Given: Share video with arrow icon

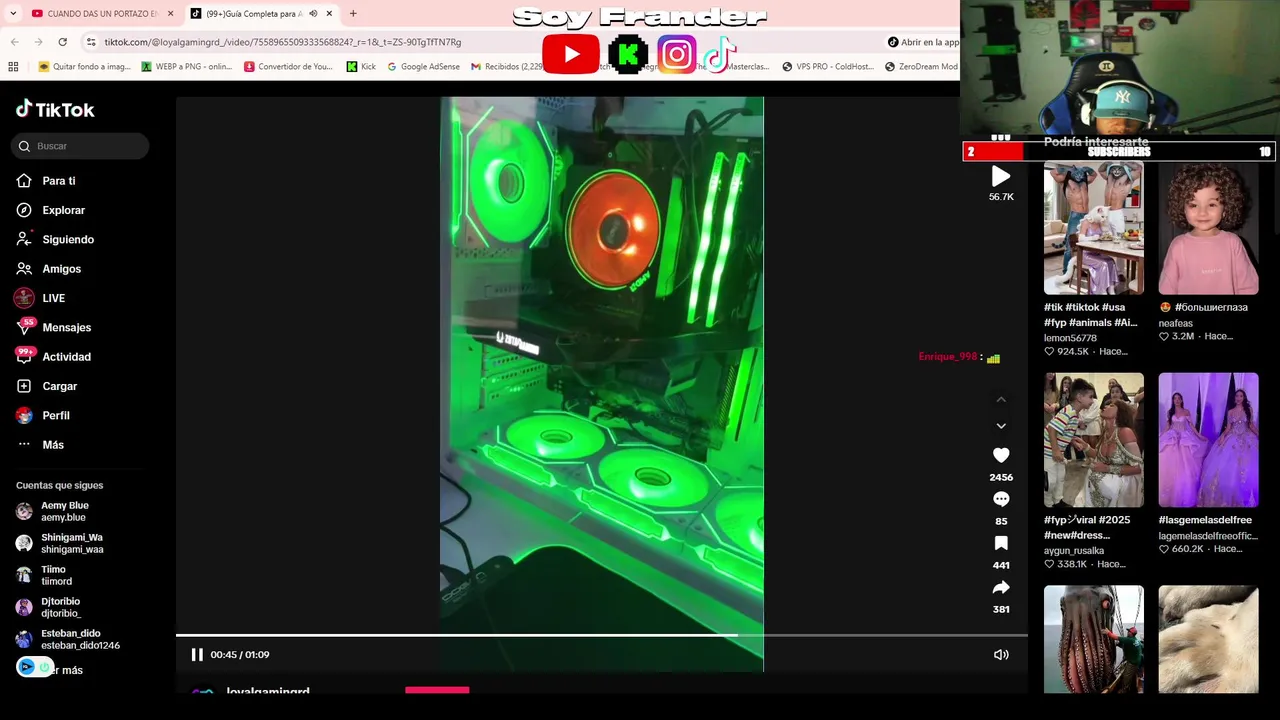Looking at the screenshot, I should pos(1001,587).
